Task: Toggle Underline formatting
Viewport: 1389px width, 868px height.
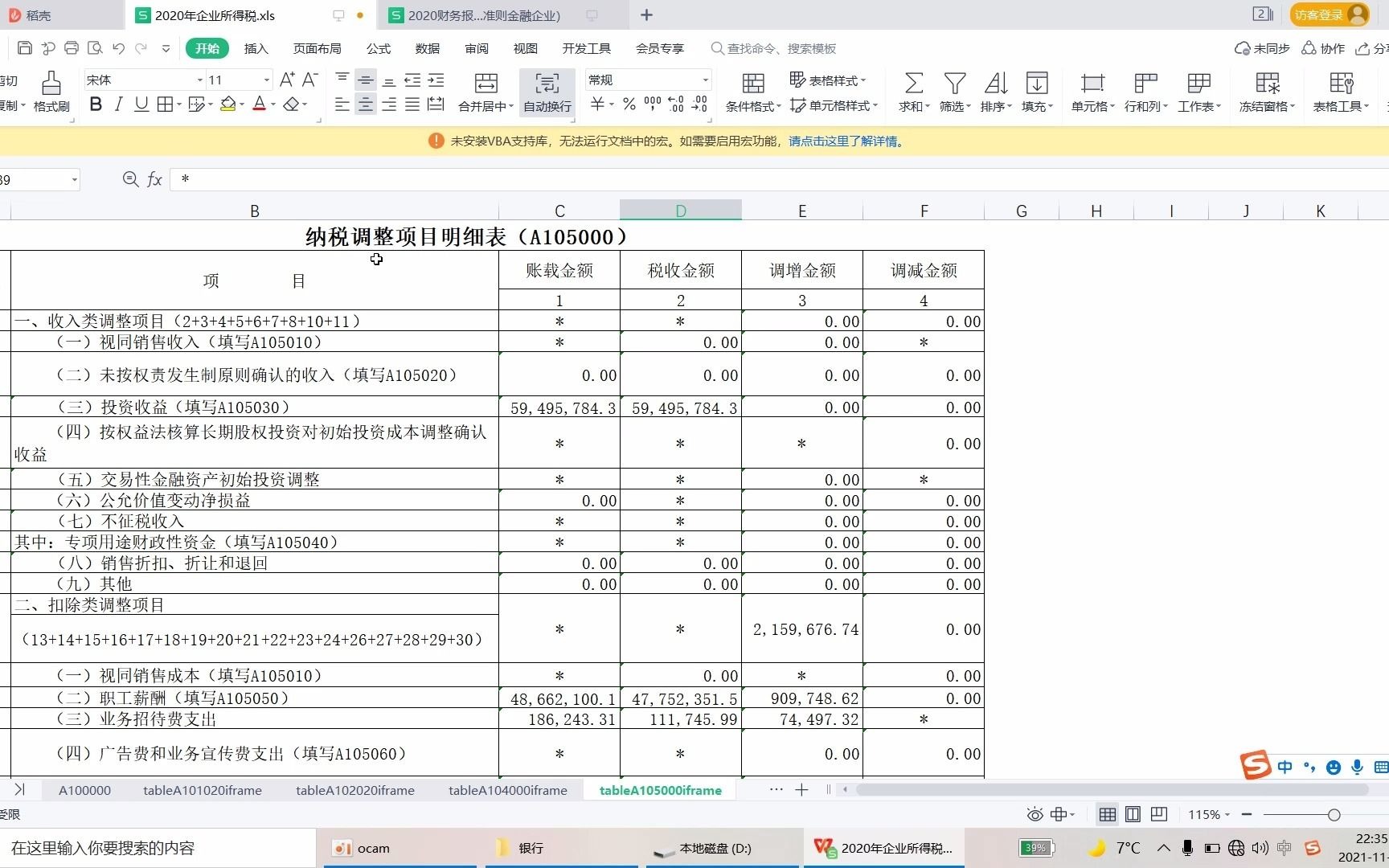Action: click(x=141, y=104)
